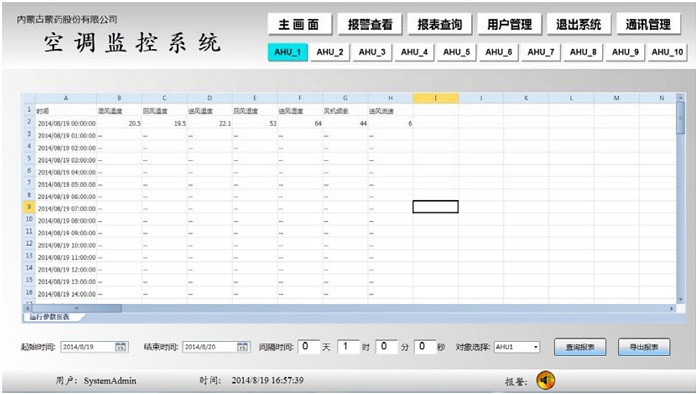Expand the 对象选择 AHU1 dropdown
This screenshot has width=700, height=394.
click(x=536, y=347)
